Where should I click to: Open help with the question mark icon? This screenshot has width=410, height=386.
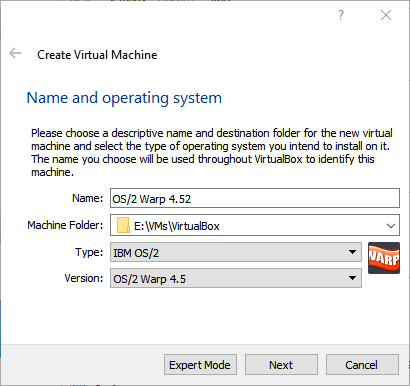[340, 15]
